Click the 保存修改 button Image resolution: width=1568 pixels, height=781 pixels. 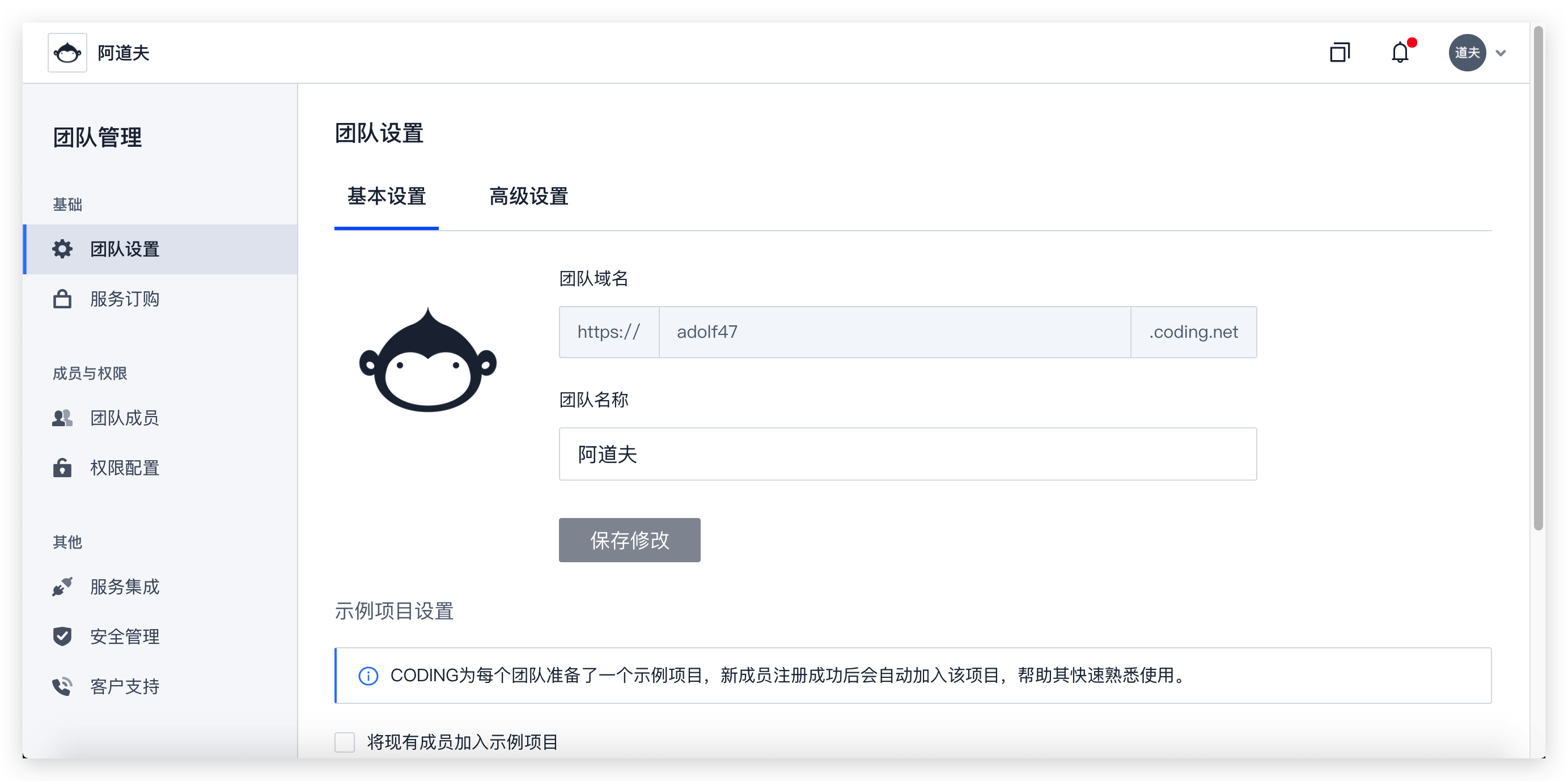point(629,540)
